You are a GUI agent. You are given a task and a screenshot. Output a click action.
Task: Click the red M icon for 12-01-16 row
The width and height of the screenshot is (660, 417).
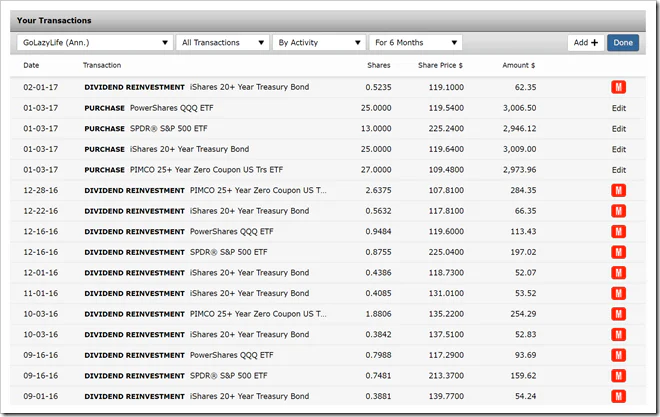618,273
